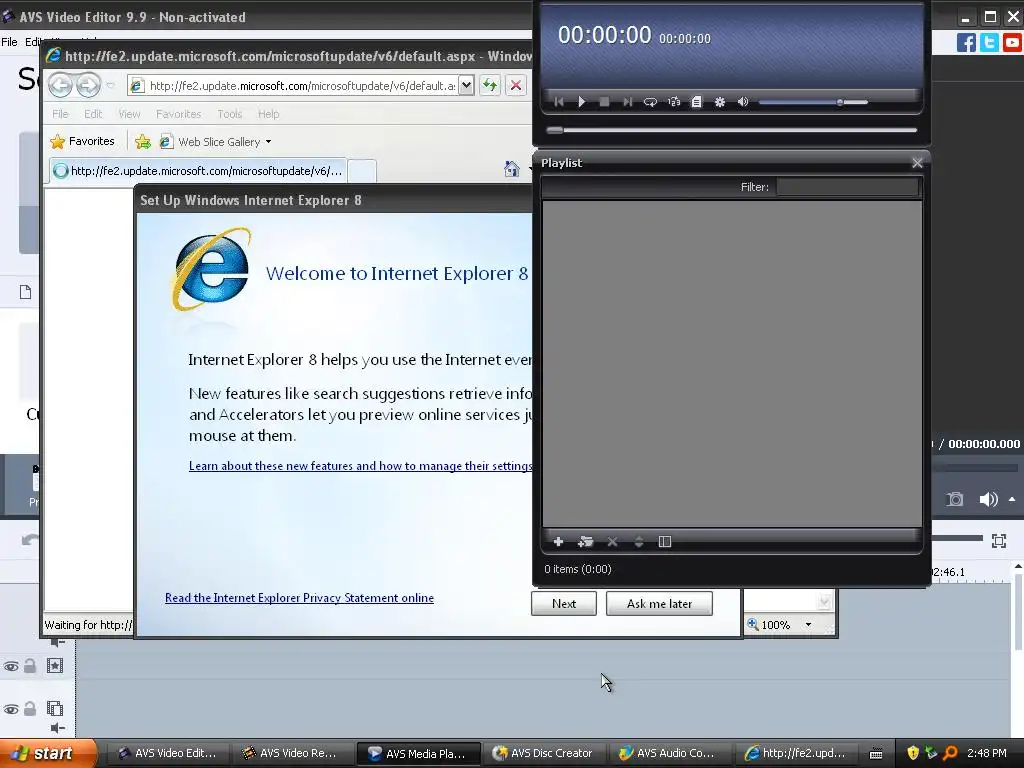Viewport: 1024px width, 768px height.
Task: Click Ask me later button
Action: (659, 603)
